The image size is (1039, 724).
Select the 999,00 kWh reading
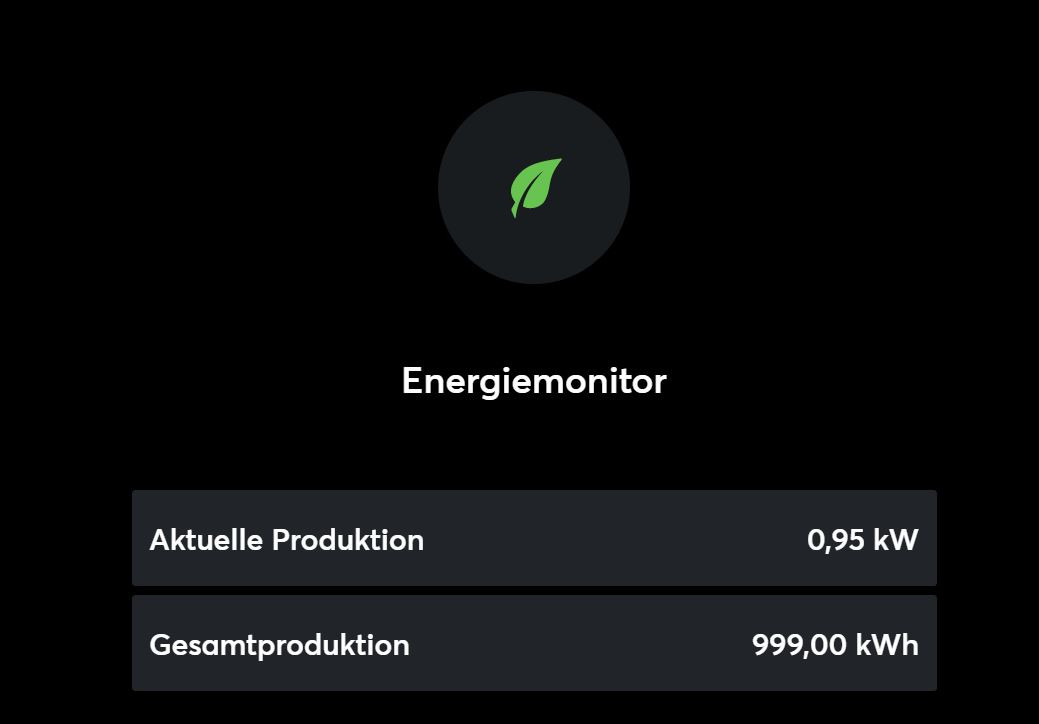tap(835, 645)
